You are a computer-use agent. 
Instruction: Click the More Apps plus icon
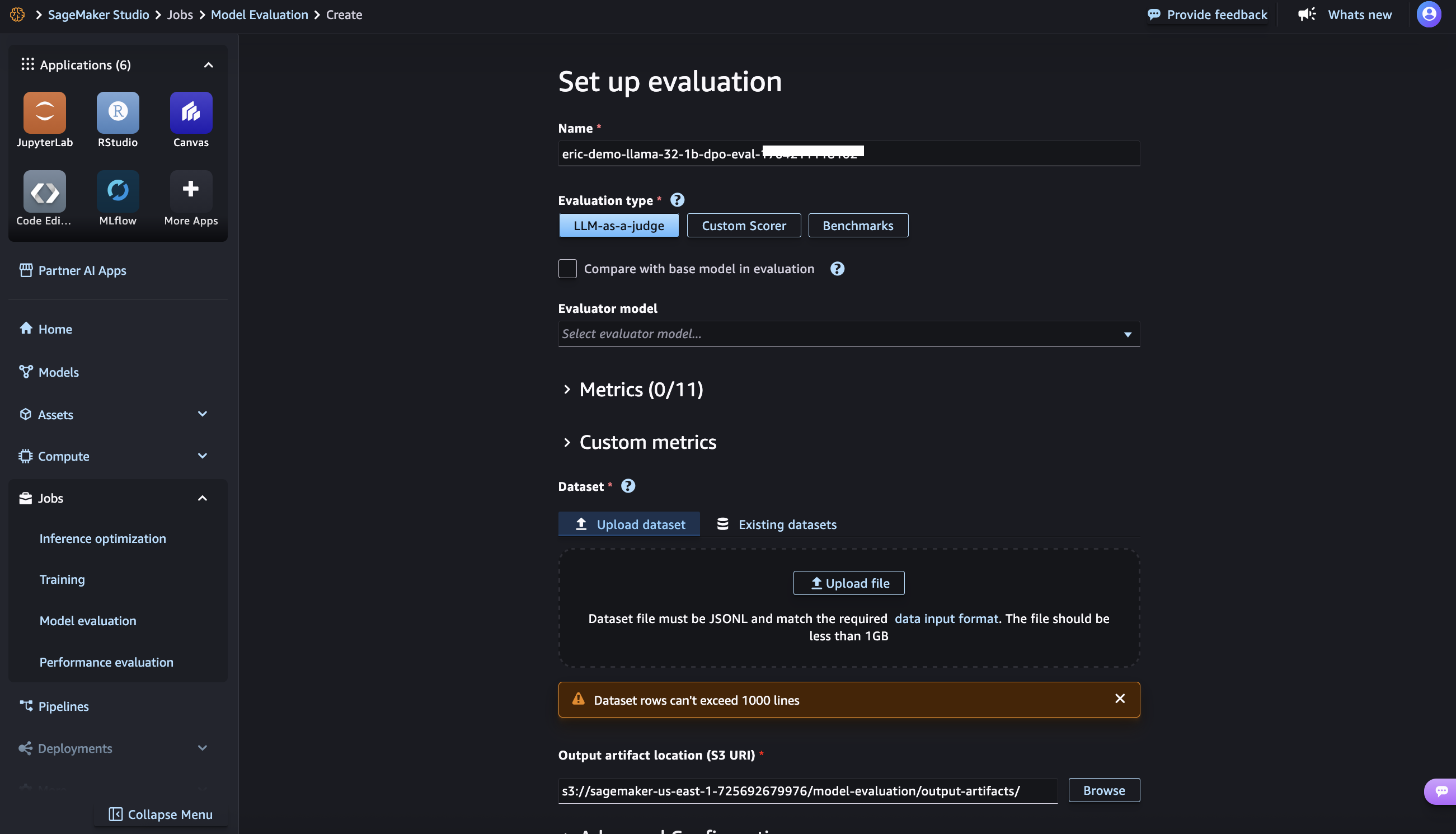(x=191, y=191)
